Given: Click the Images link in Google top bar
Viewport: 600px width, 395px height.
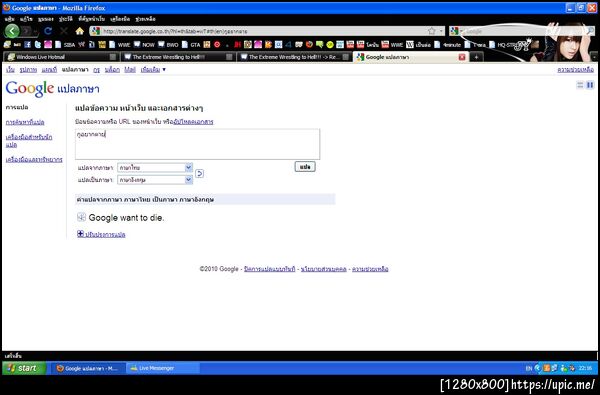Looking at the screenshot, I should click(x=28, y=70).
